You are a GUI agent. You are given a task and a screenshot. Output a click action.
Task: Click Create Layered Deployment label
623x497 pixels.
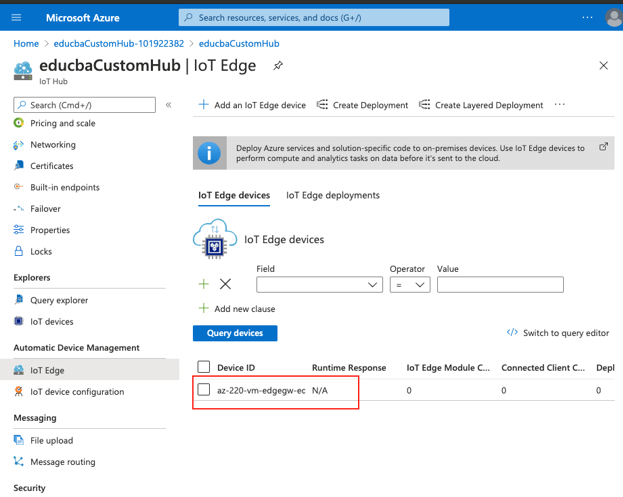pos(489,105)
